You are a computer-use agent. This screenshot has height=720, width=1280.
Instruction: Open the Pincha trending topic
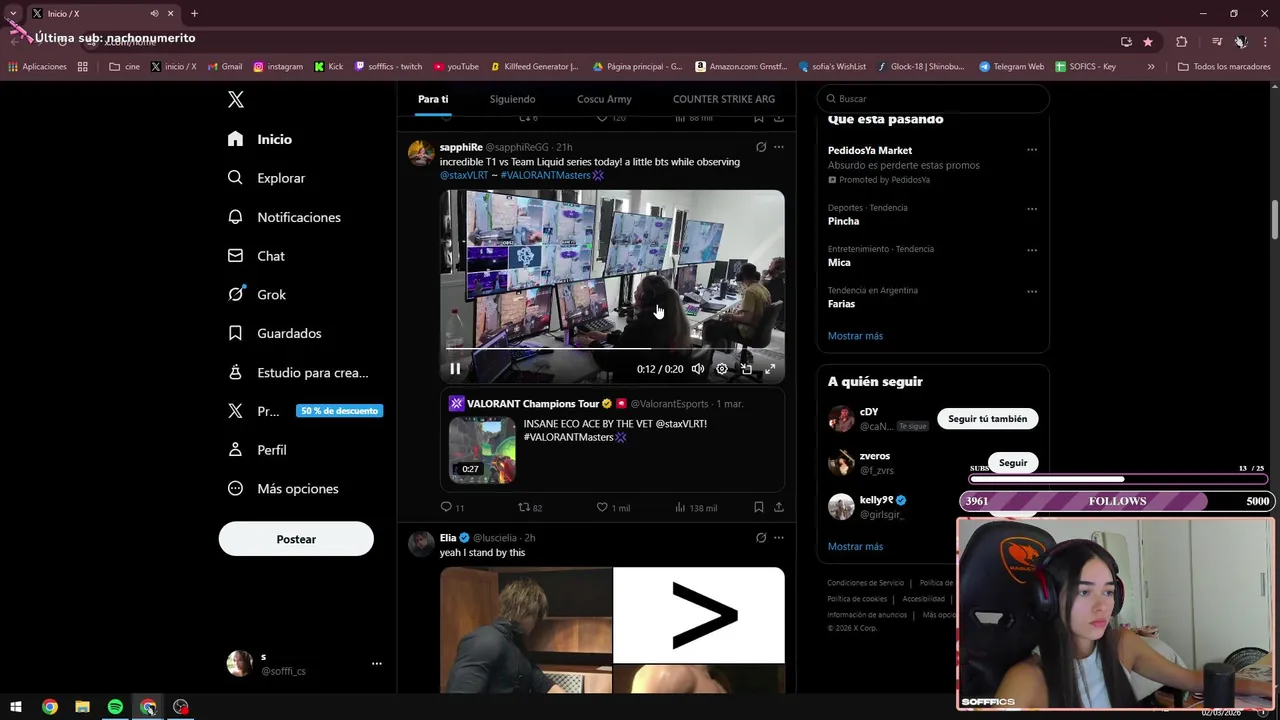coord(843,221)
